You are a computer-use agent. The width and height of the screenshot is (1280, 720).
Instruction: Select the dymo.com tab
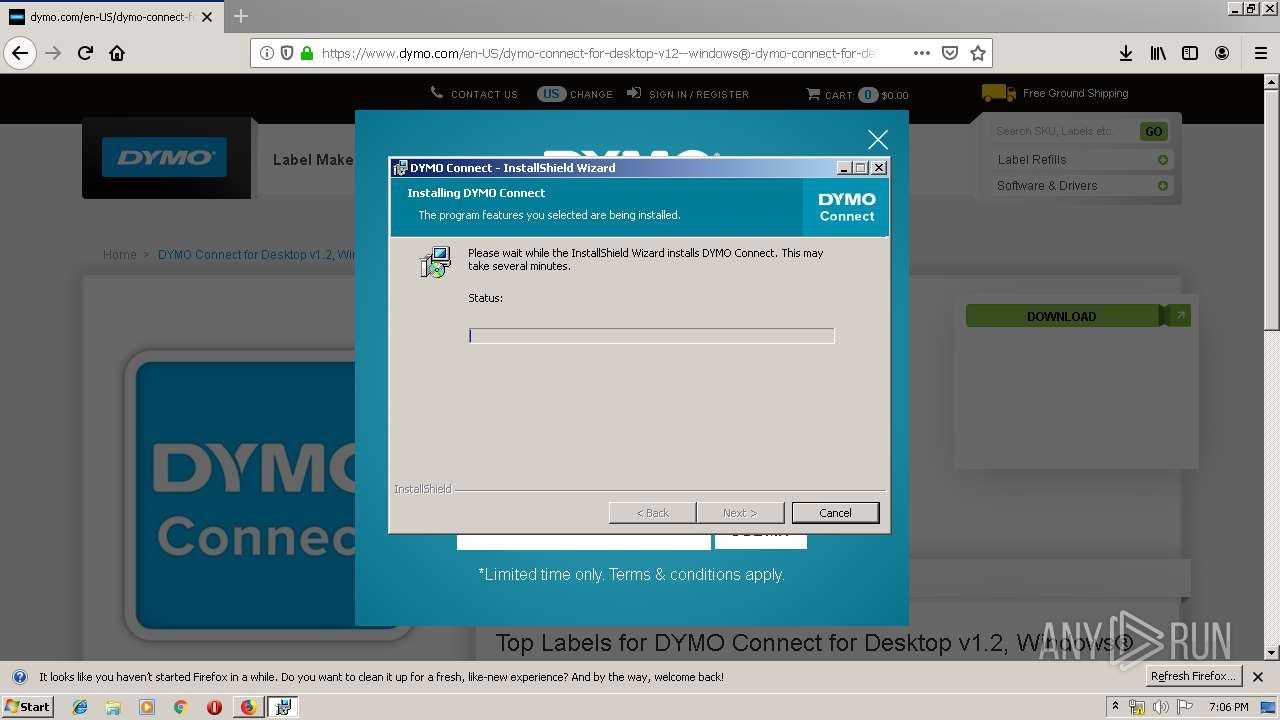point(111,17)
